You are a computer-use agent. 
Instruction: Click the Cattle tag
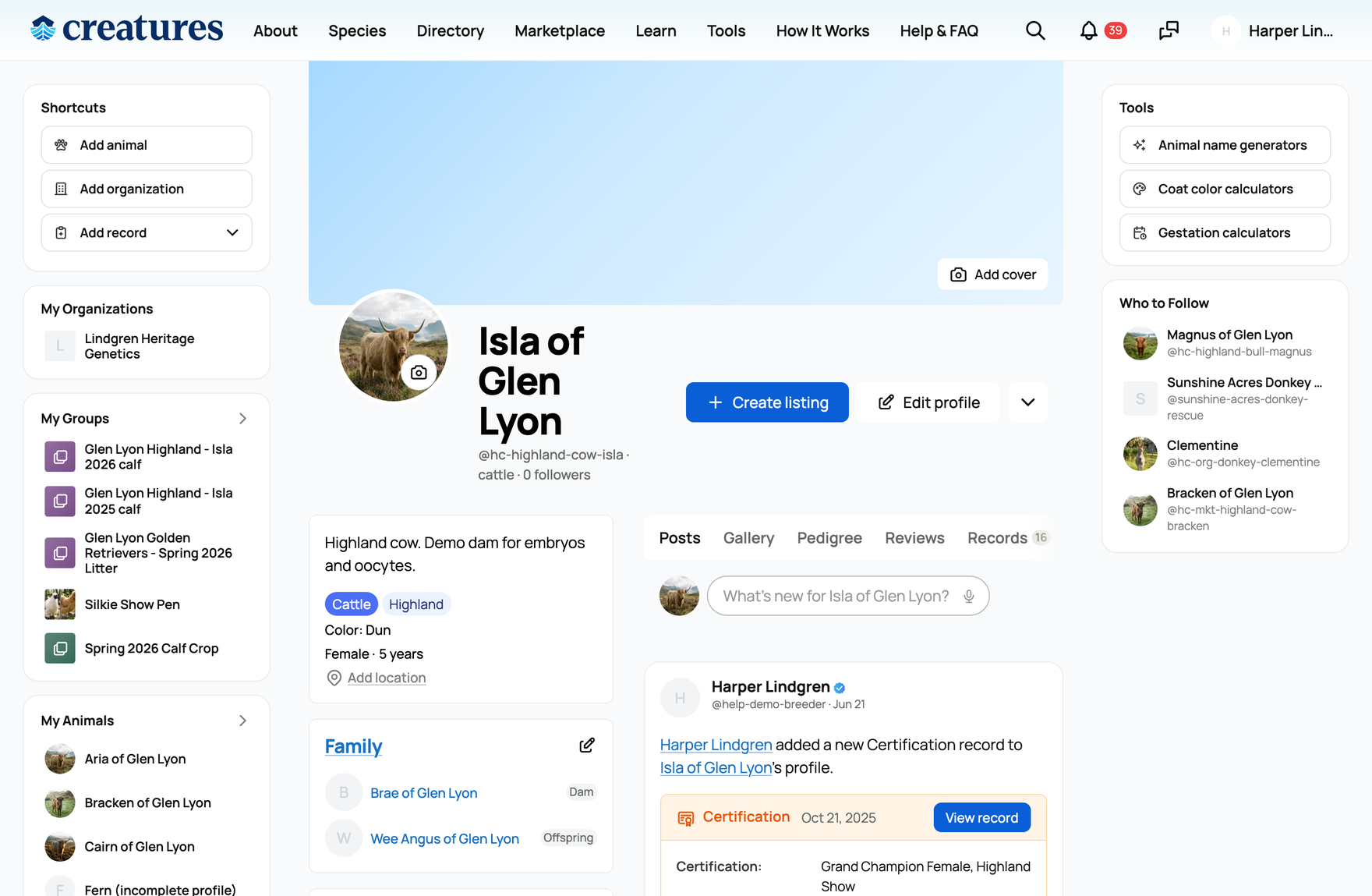click(352, 604)
